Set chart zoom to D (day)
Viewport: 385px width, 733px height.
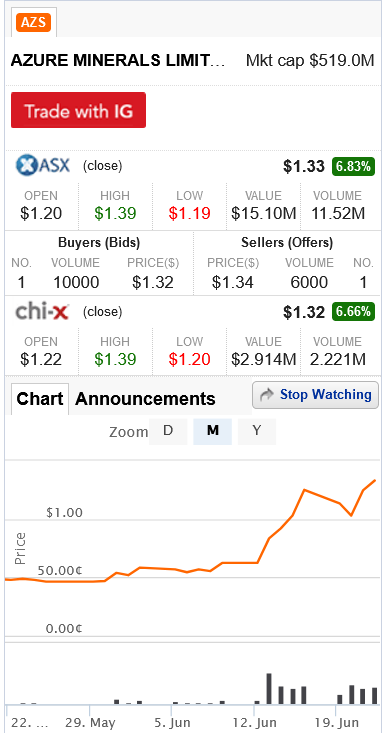point(168,431)
